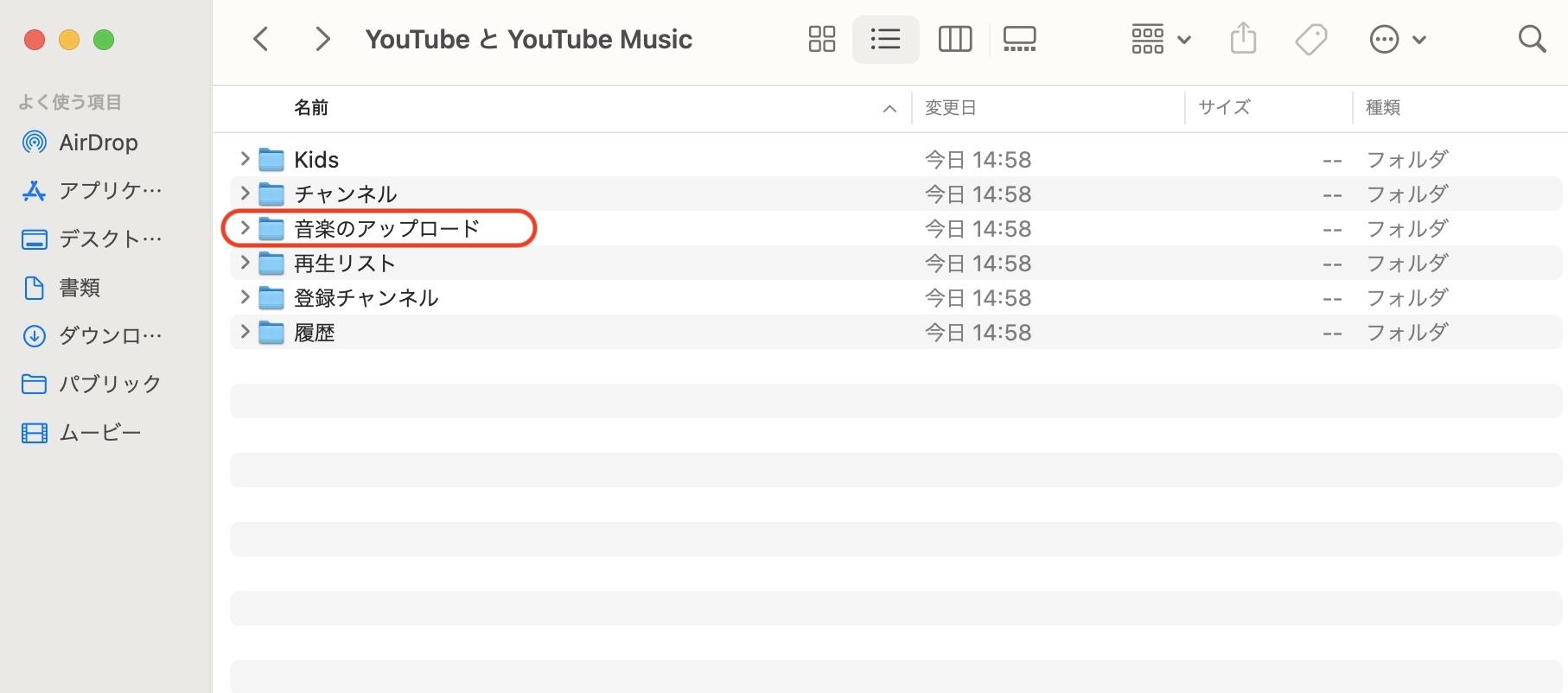Image resolution: width=1568 pixels, height=693 pixels.
Task: Click the yellow minimize window button
Action: coord(69,40)
